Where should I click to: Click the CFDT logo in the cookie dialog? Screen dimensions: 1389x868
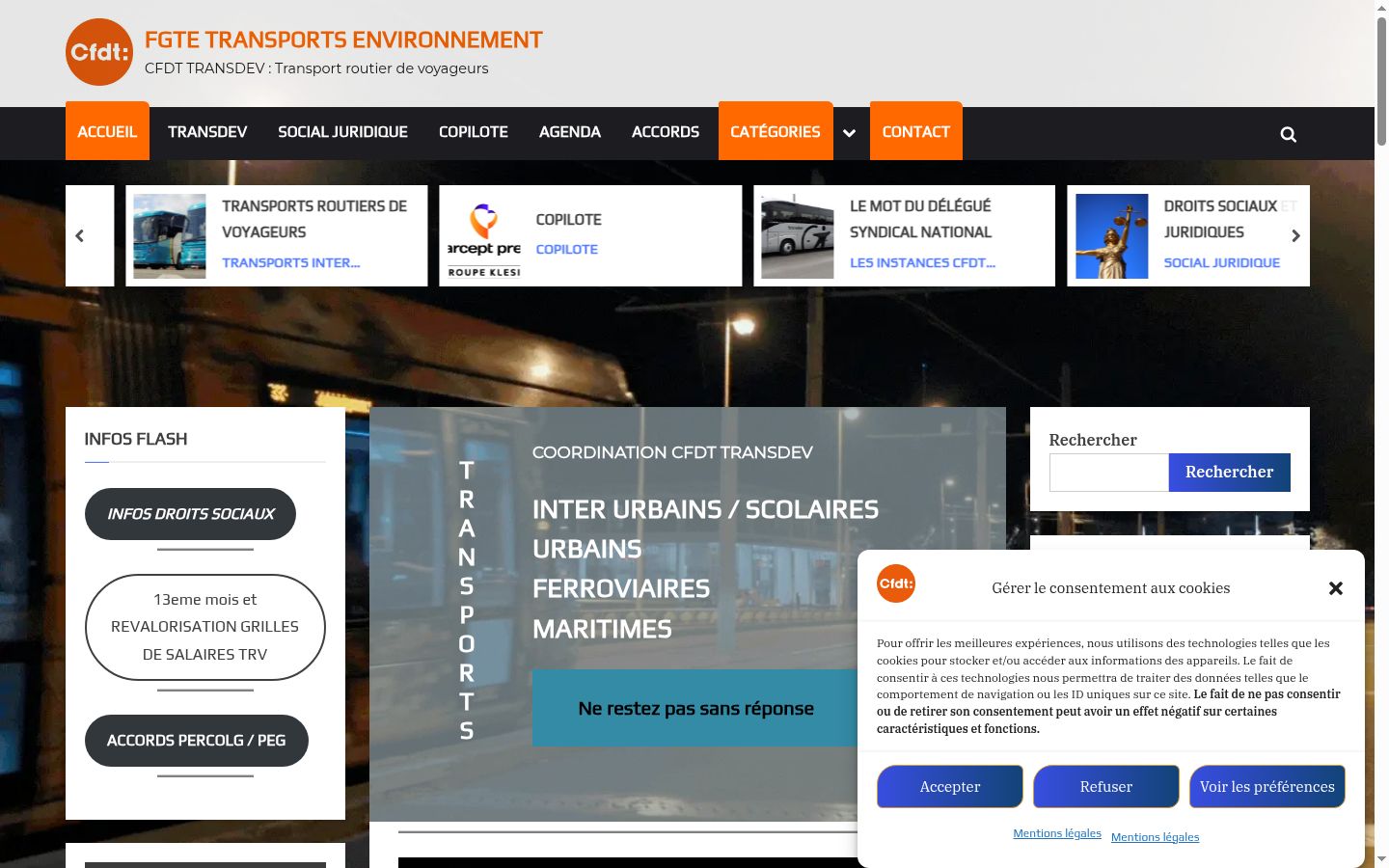[896, 583]
